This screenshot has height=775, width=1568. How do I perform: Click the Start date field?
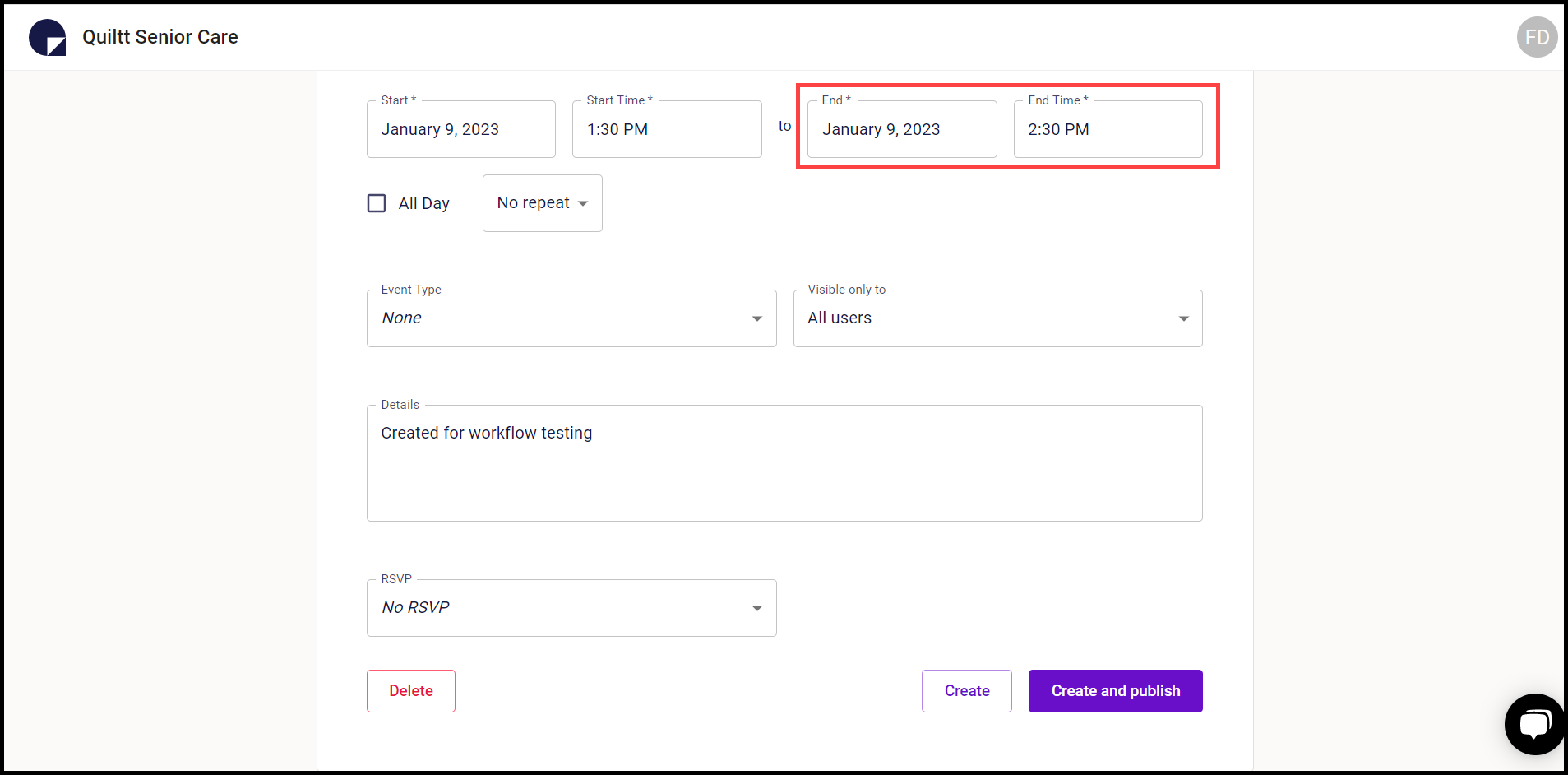[461, 129]
